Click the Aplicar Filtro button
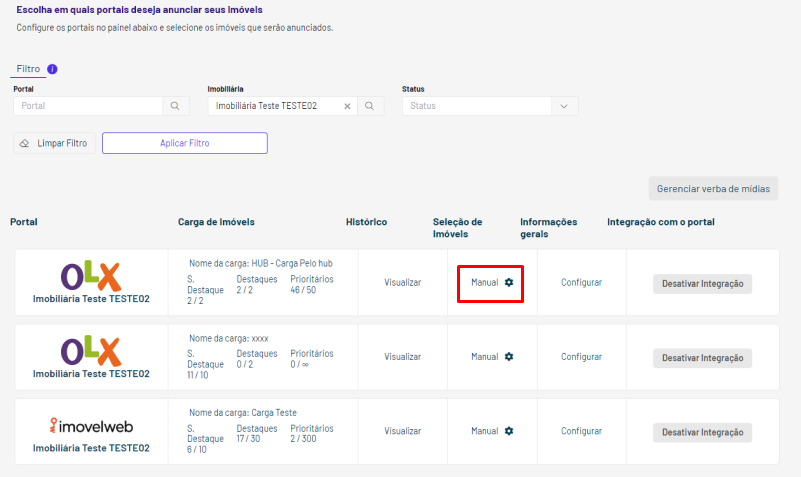The height and width of the screenshot is (477, 801). [x=185, y=143]
